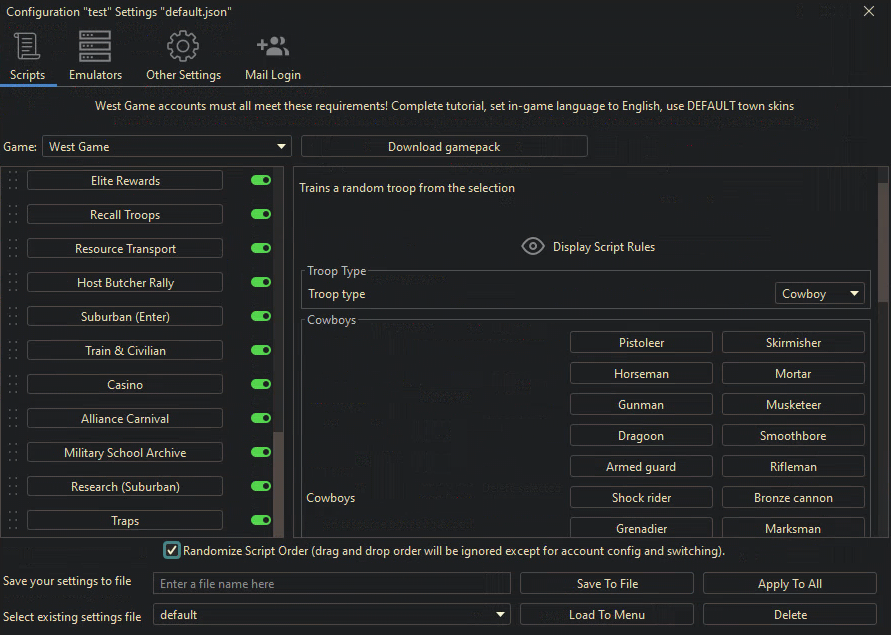This screenshot has width=891, height=635.
Task: Grab the drag handle beside Casino
Action: 13,385
